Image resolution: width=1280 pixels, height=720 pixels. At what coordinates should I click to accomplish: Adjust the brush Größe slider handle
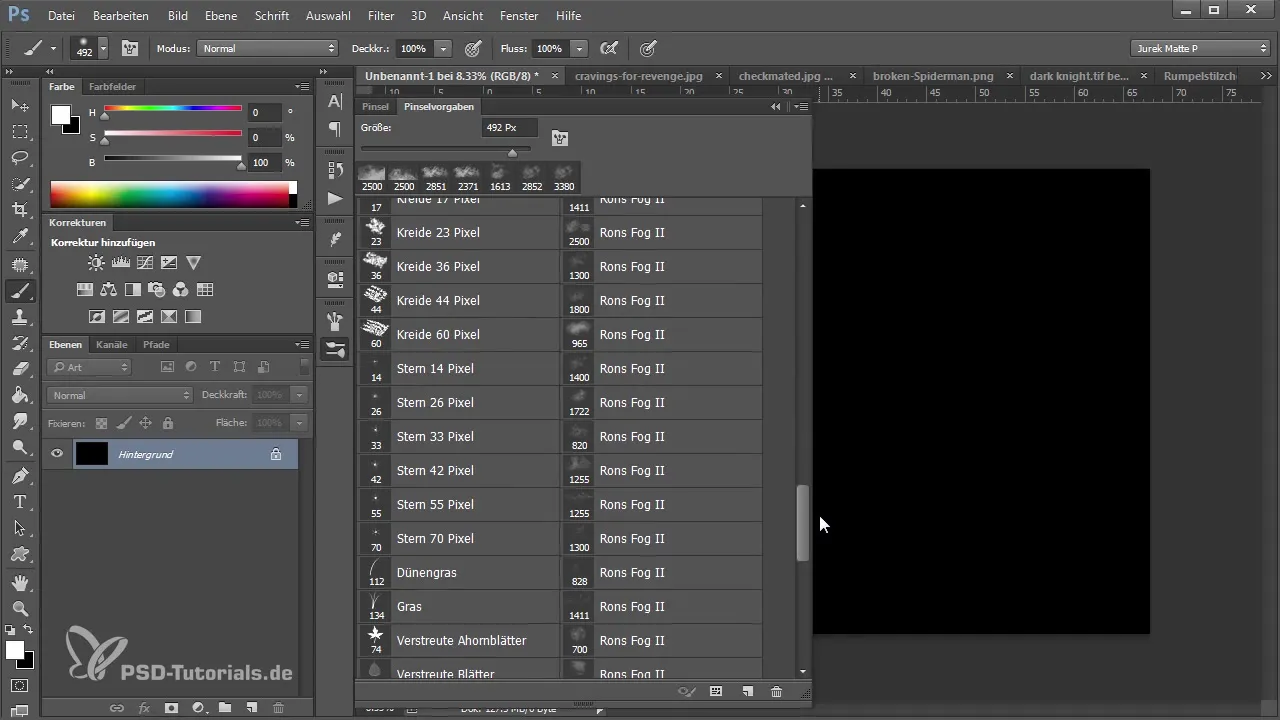(512, 152)
